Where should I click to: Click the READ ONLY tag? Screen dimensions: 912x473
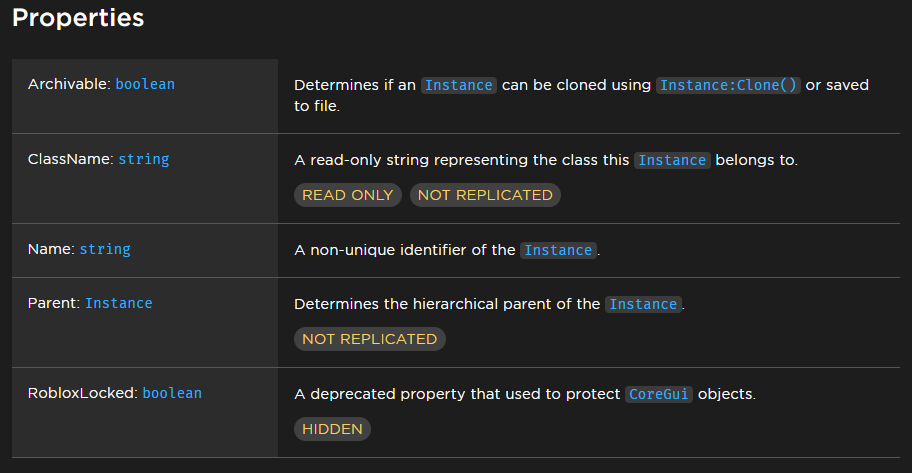348,195
